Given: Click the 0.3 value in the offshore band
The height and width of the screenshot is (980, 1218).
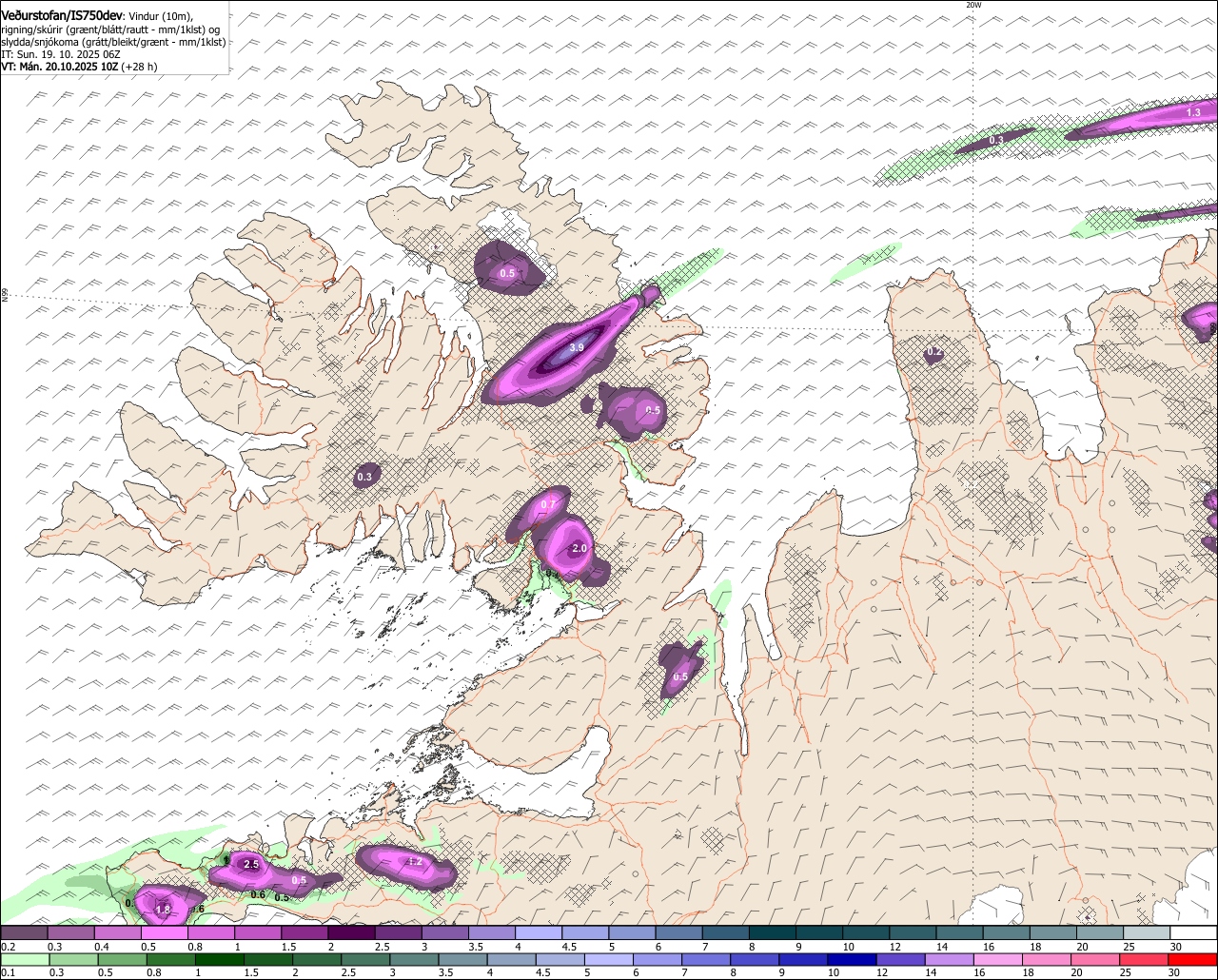Looking at the screenshot, I should point(996,140).
